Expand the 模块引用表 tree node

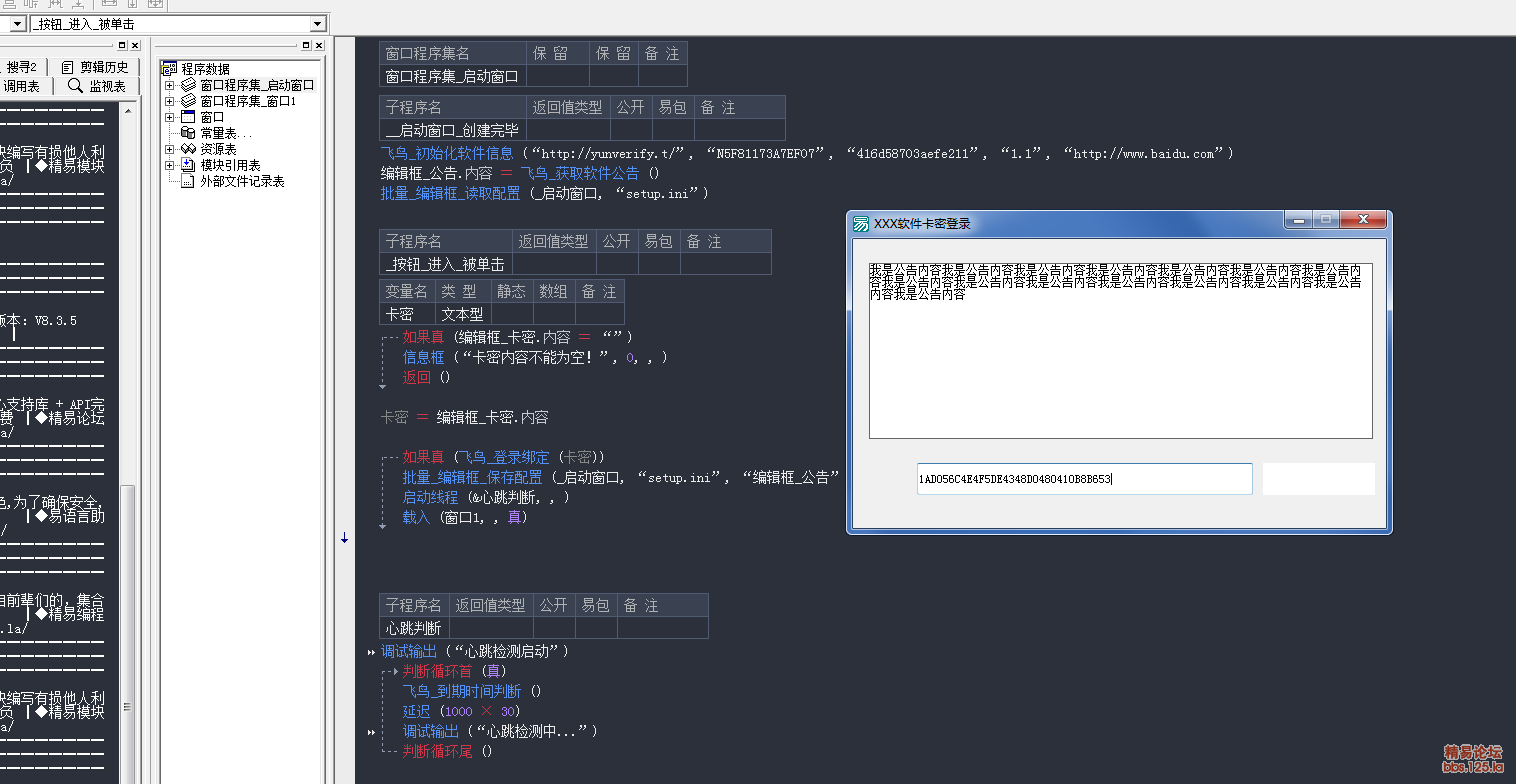click(x=169, y=165)
